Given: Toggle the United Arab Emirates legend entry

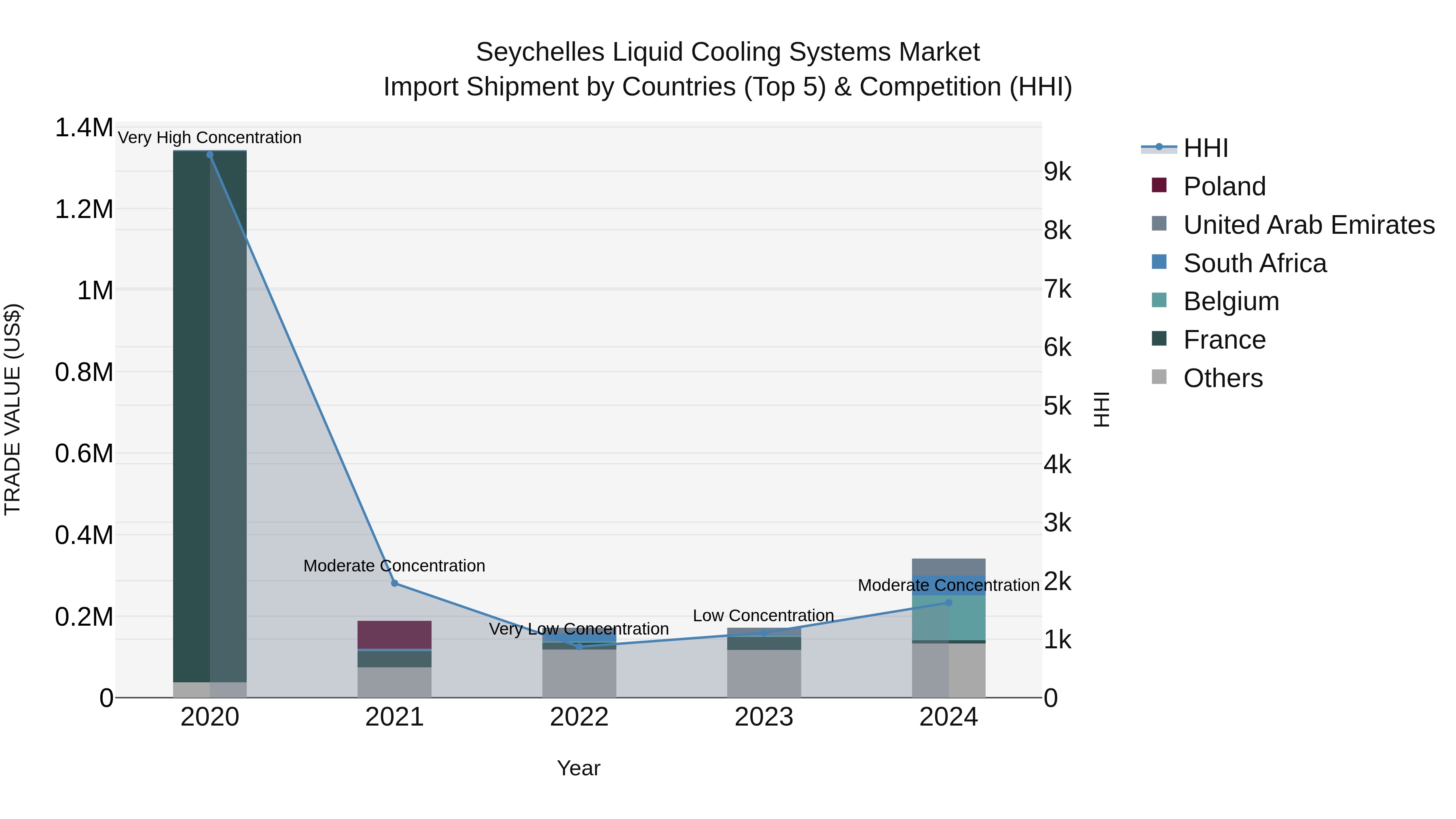Looking at the screenshot, I should [1293, 224].
